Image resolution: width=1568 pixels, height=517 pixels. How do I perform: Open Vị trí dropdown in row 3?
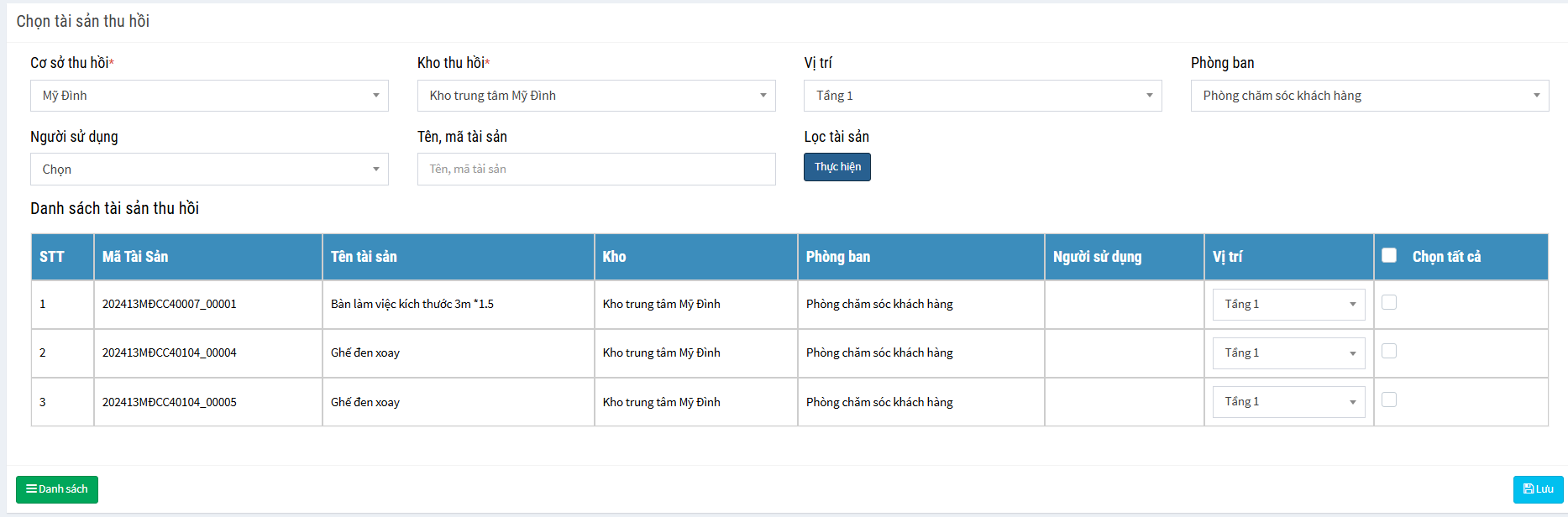point(1288,401)
